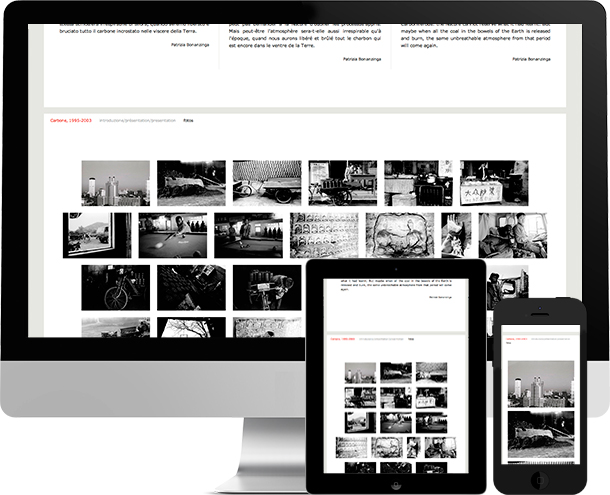
Task: Tap the large skyline photo on the iPhone
Action: [x=541, y=384]
